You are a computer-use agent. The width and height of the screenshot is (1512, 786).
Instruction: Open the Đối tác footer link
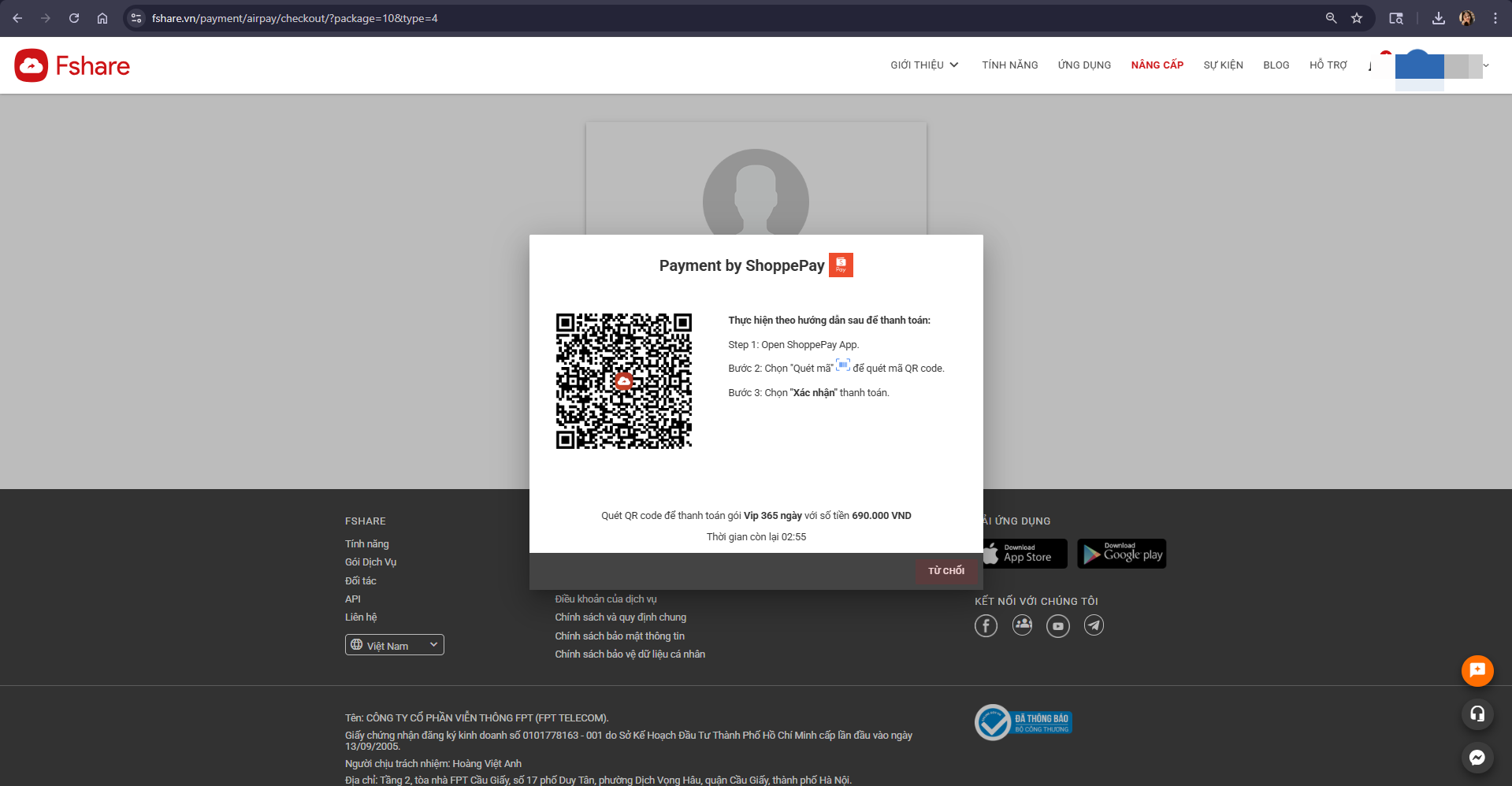point(361,581)
